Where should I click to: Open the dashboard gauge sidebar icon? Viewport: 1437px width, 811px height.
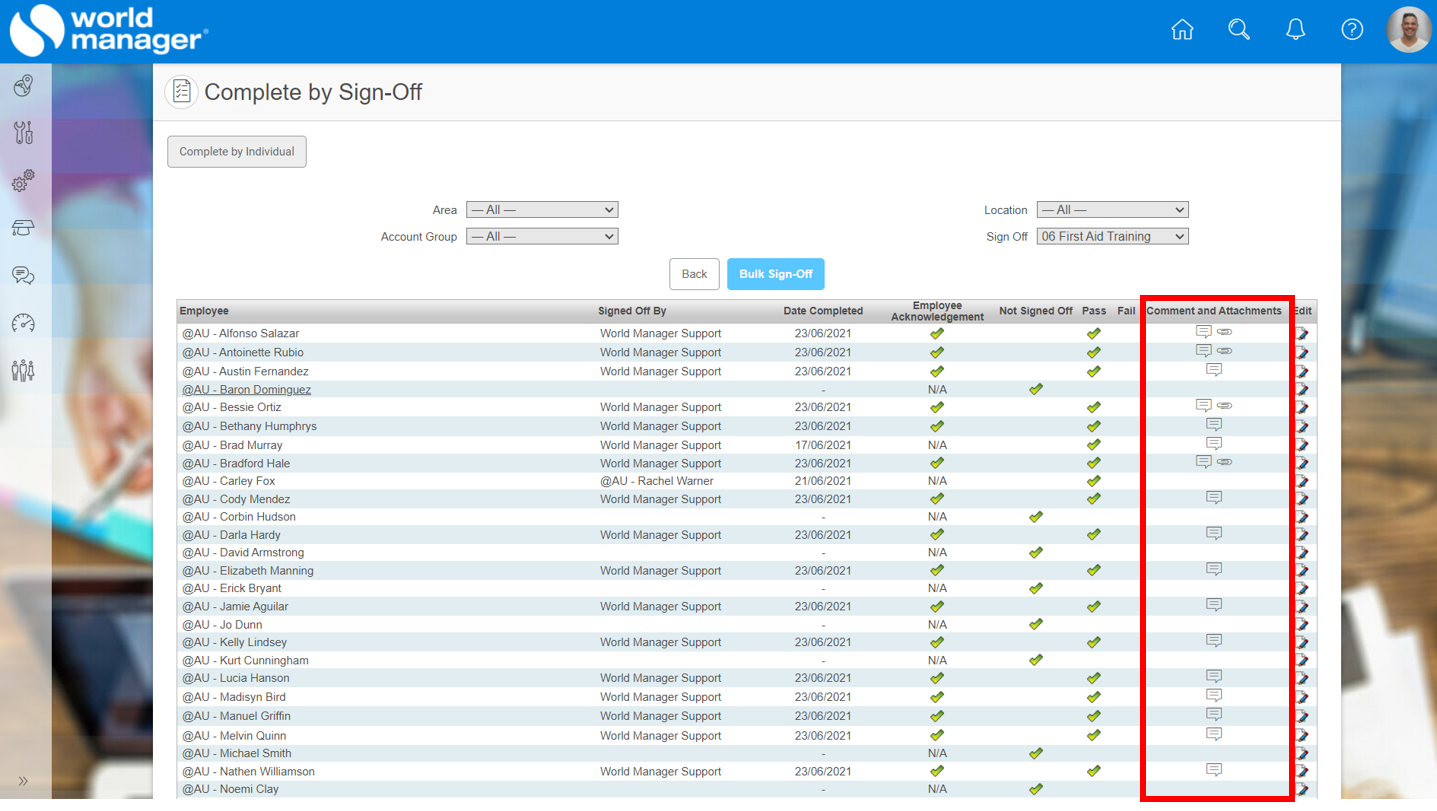(x=23, y=323)
